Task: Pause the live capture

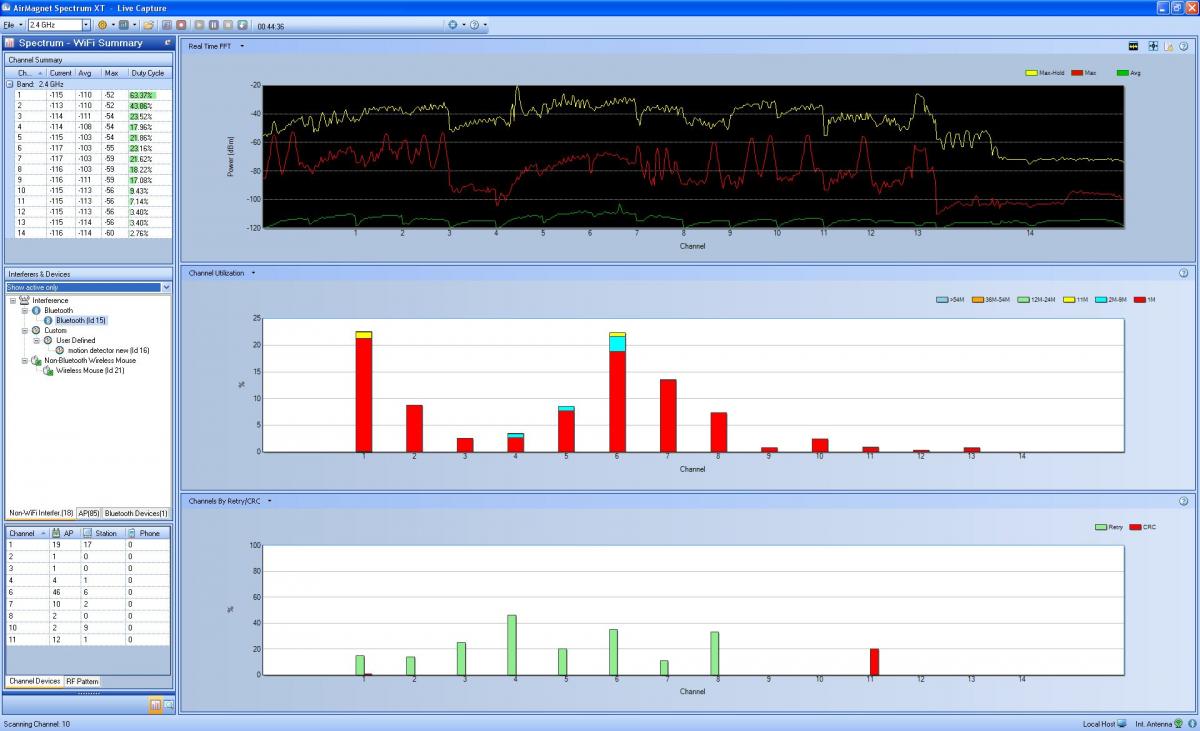Action: tap(214, 25)
